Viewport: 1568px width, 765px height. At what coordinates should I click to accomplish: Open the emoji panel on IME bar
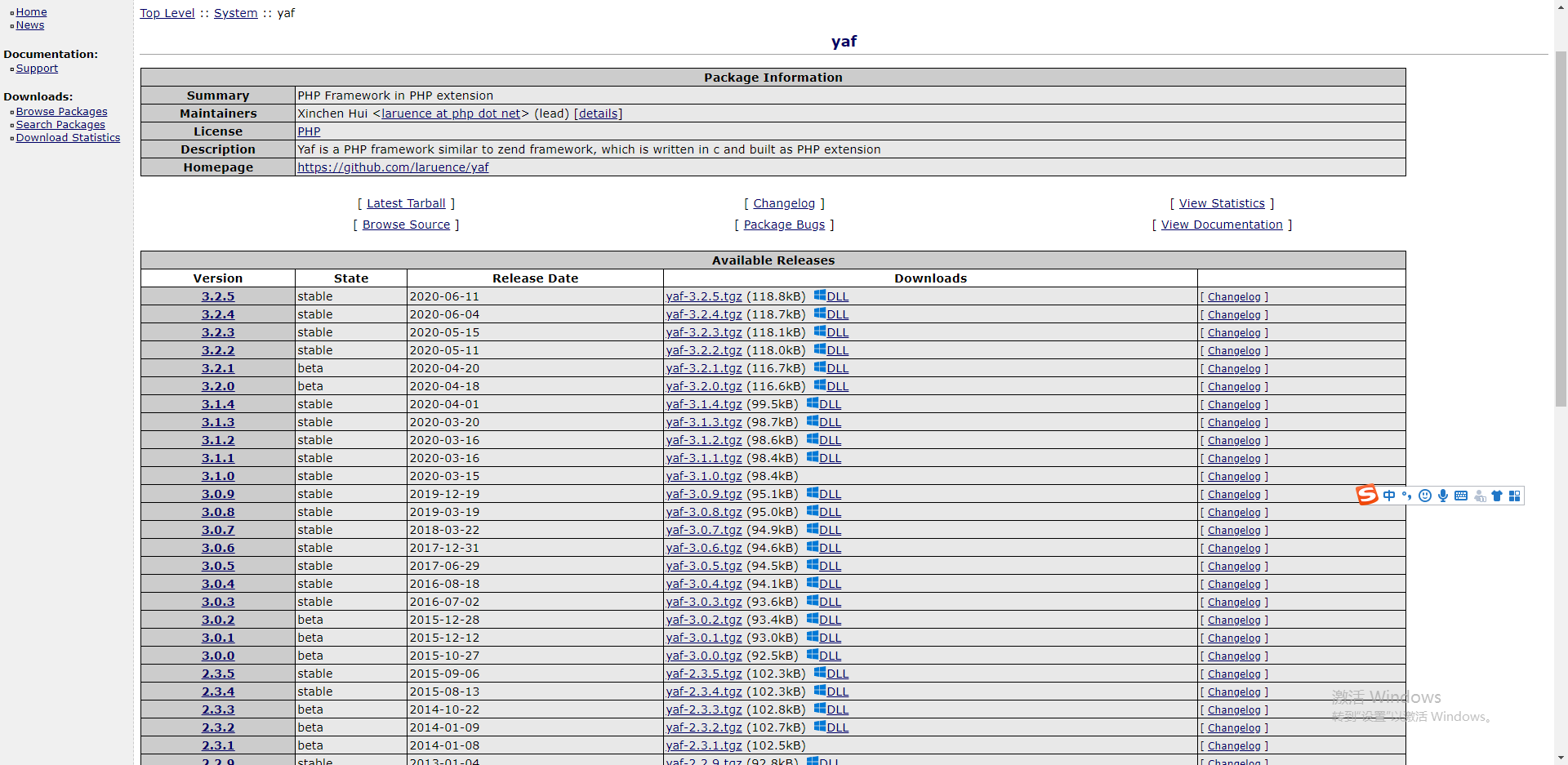[x=1425, y=496]
